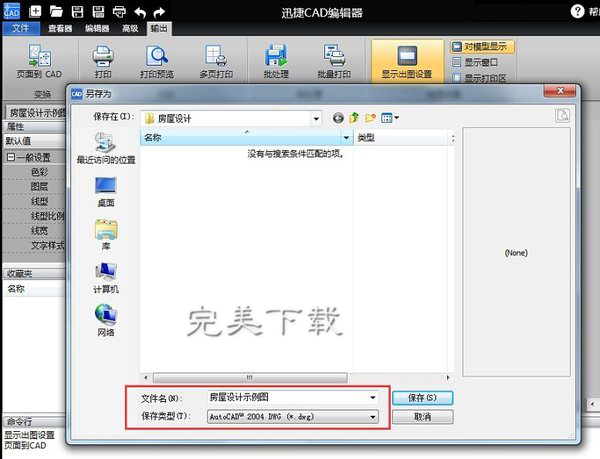Viewport: 600px width, 459px height.
Task: Click the 收藏夹 panel header
Action: (34, 273)
